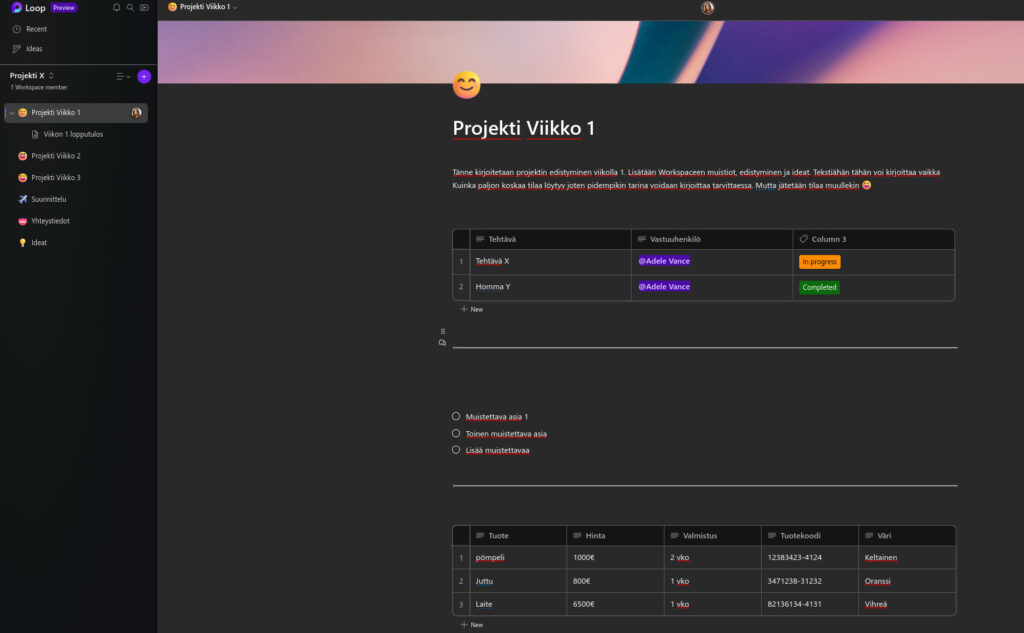This screenshot has width=1024, height=633.
Task: Open comments with the bubble icon beside divider
Action: click(x=442, y=342)
